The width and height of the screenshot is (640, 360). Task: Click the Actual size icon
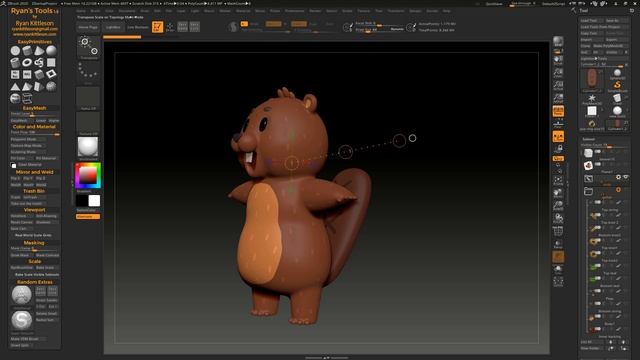coord(558,86)
